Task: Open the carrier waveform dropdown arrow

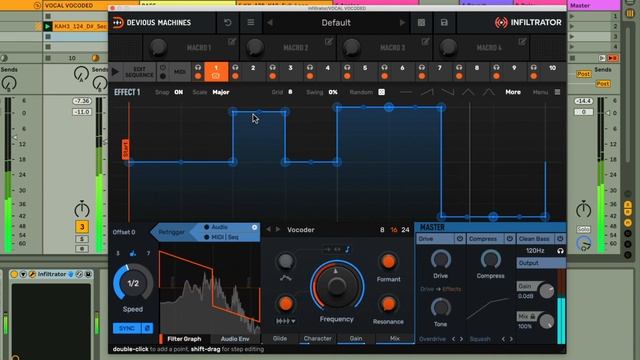Action: coord(293,322)
